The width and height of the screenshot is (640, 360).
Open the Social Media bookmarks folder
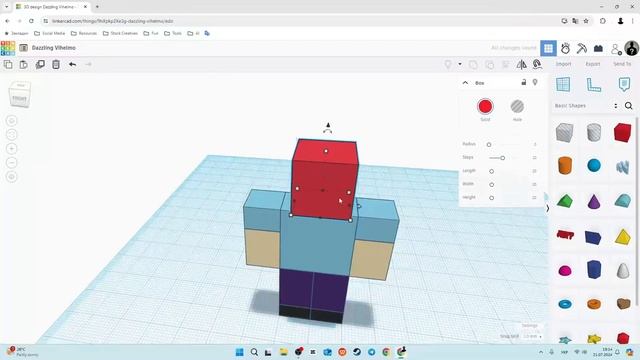point(50,33)
